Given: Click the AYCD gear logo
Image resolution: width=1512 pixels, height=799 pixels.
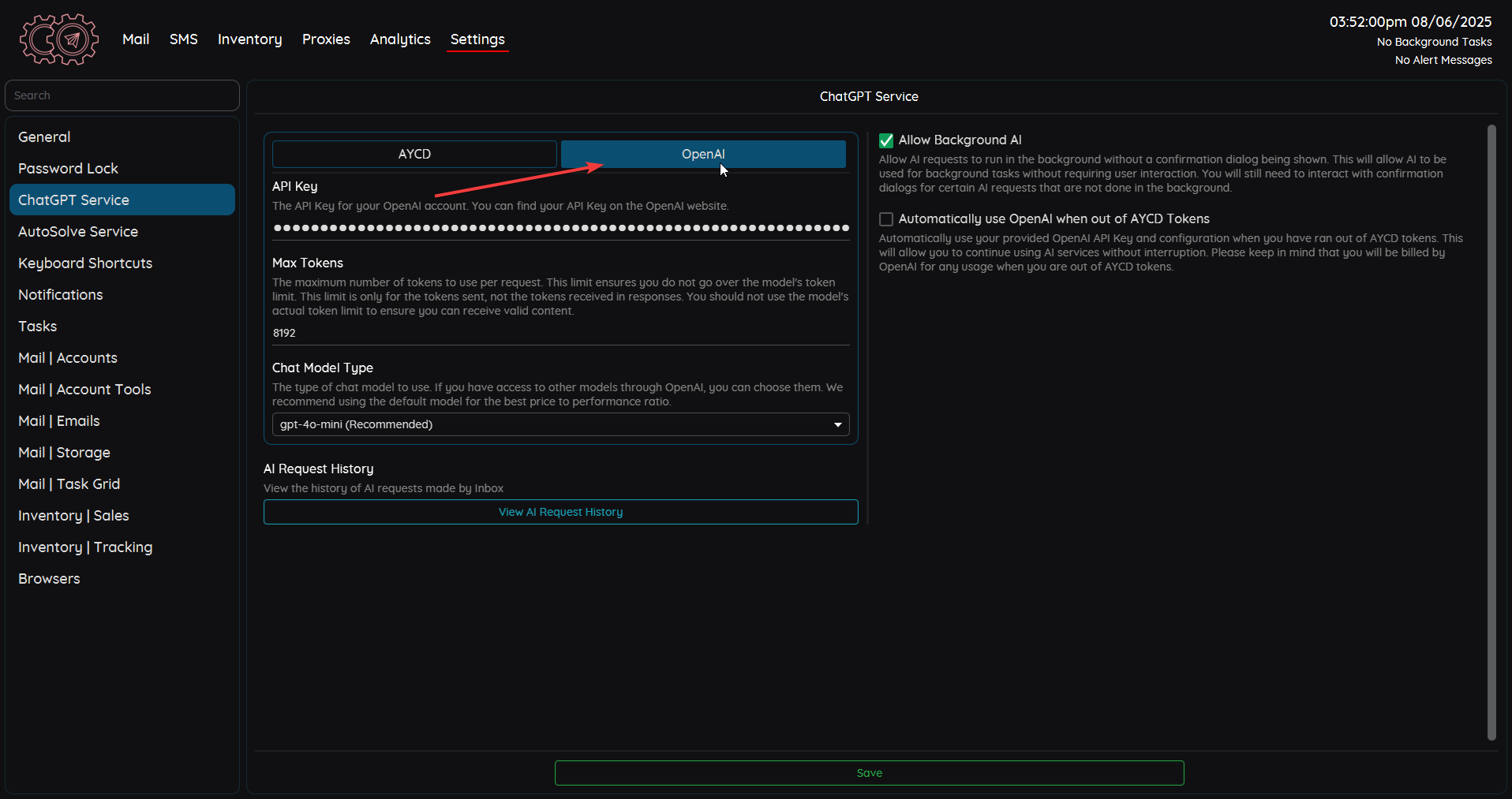Looking at the screenshot, I should tap(58, 39).
